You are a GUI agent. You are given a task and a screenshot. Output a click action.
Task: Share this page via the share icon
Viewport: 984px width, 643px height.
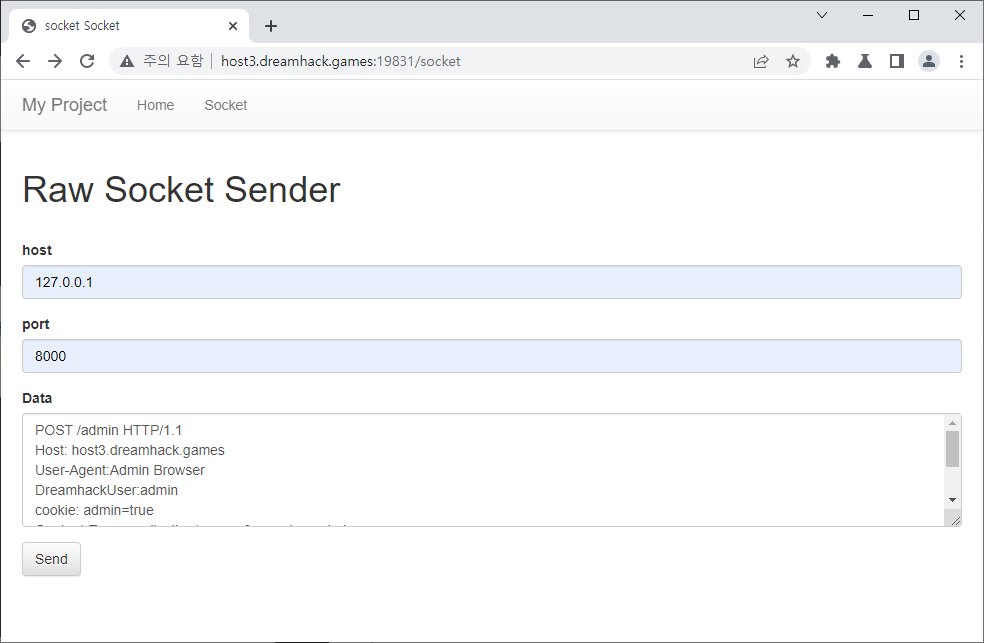(x=761, y=61)
